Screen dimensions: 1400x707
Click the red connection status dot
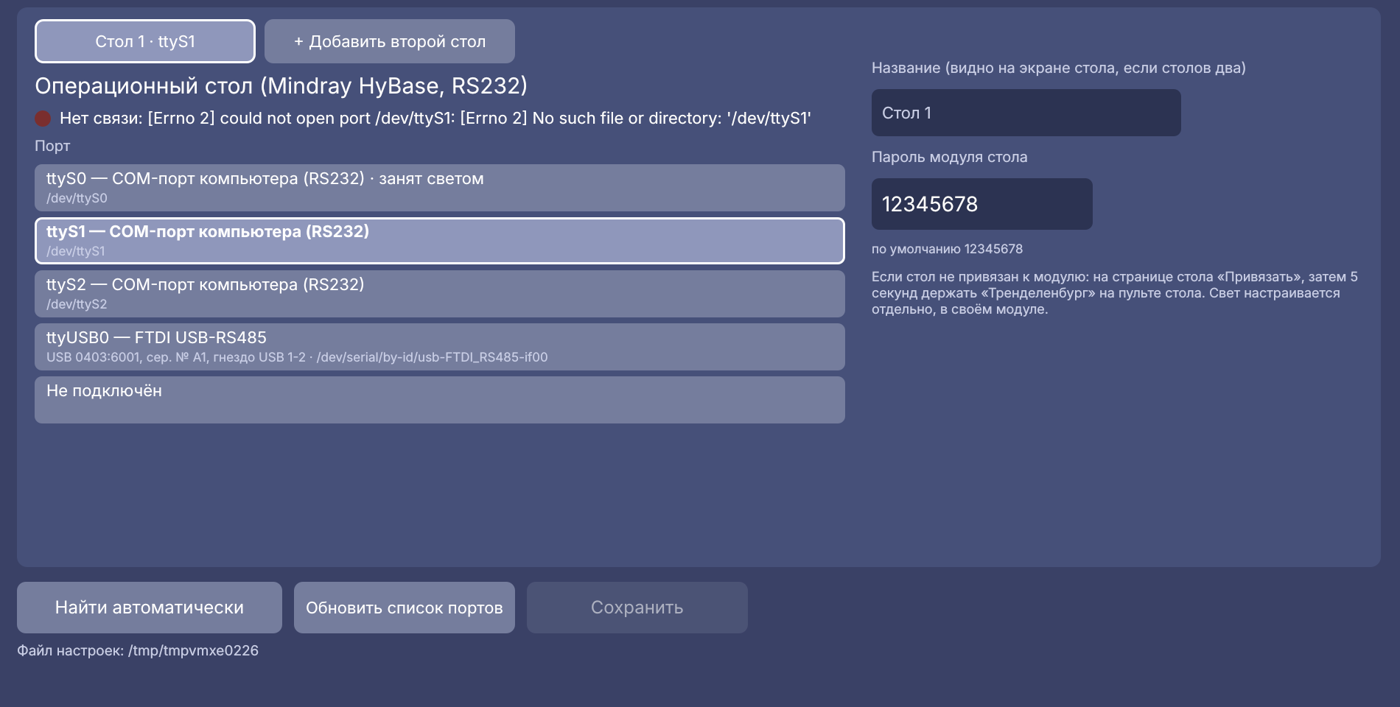click(x=43, y=118)
